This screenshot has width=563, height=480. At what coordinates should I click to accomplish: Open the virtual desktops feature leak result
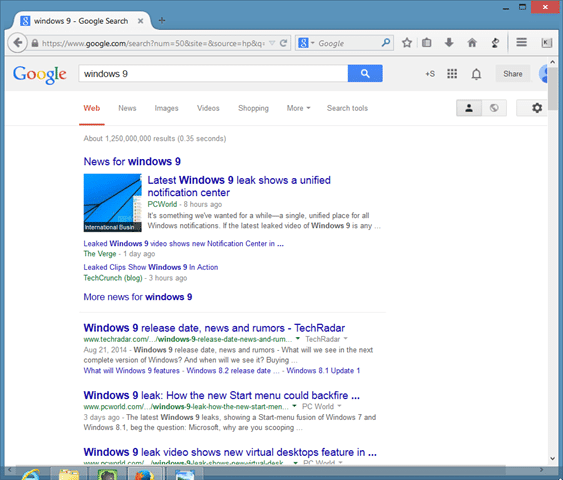tap(230, 452)
